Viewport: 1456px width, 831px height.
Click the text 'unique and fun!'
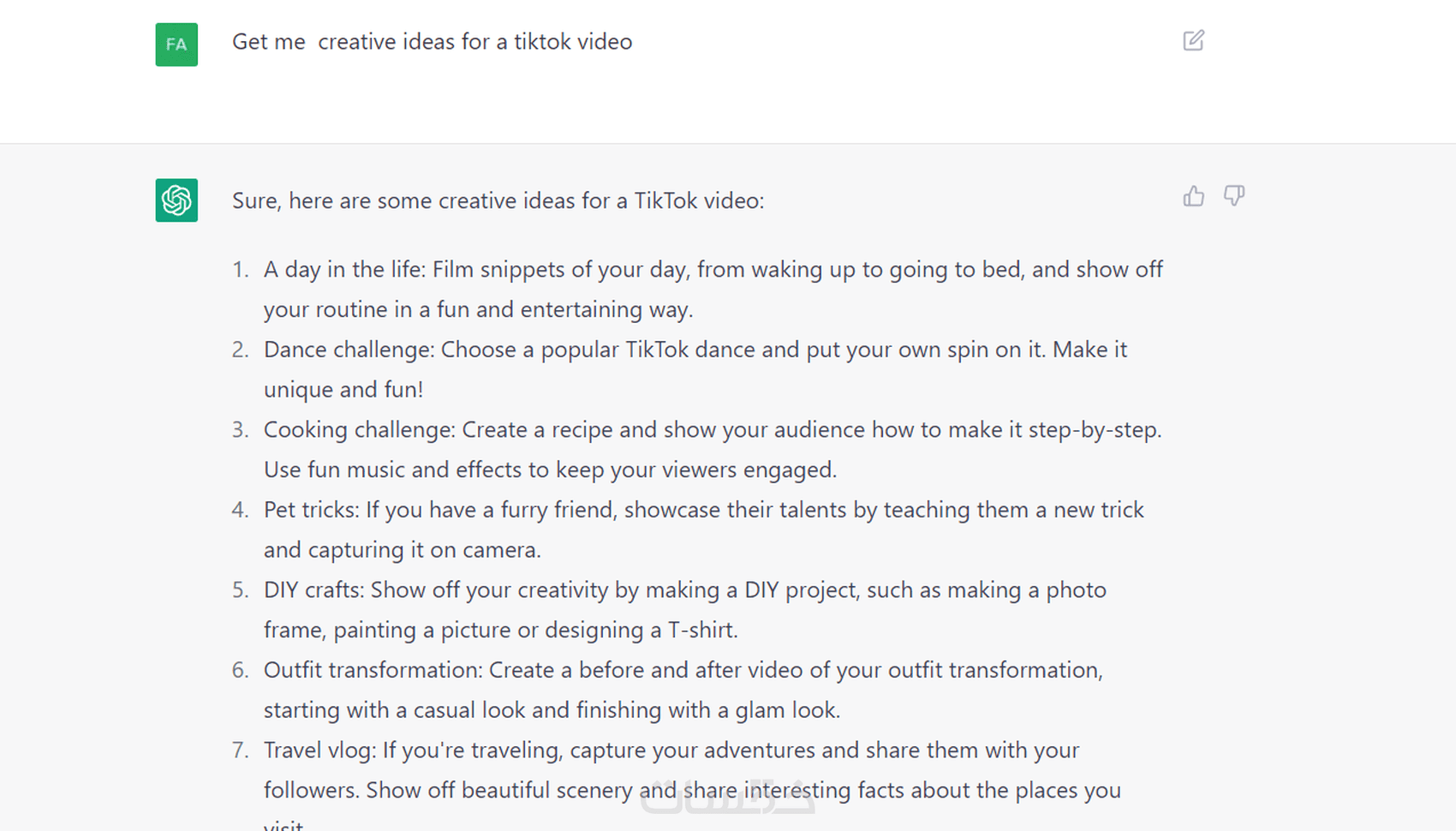[x=343, y=390]
